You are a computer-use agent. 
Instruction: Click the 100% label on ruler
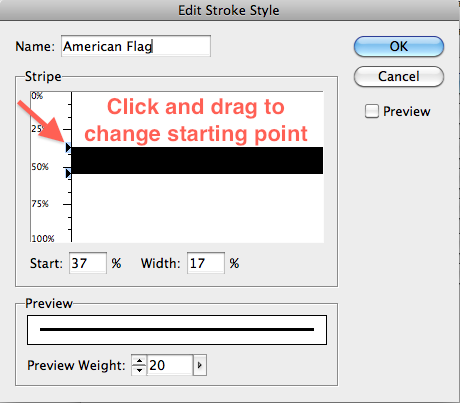pyautogui.click(x=43, y=238)
